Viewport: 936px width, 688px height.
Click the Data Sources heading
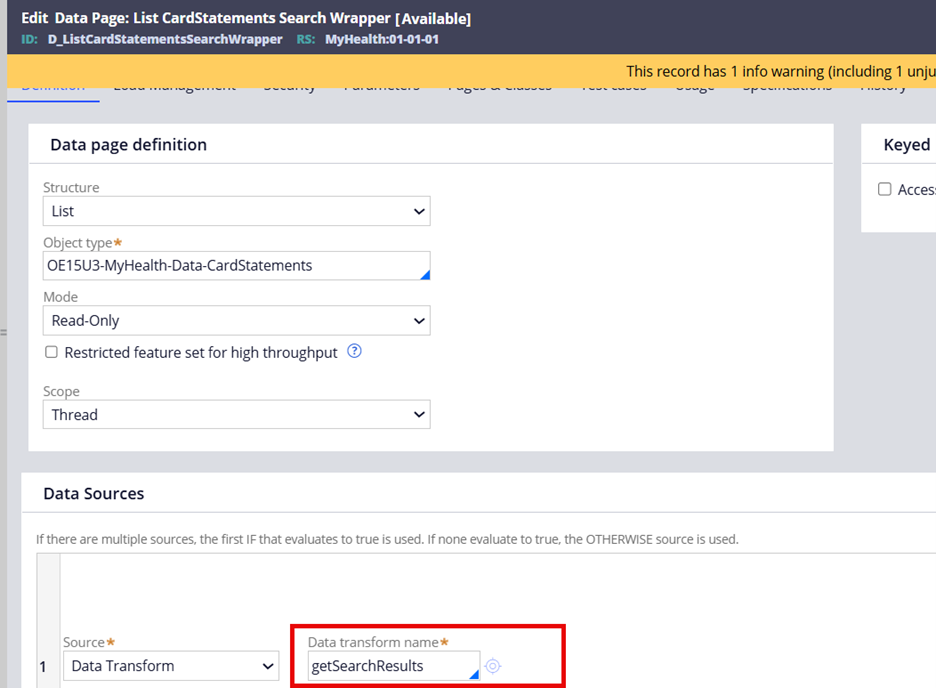[94, 493]
